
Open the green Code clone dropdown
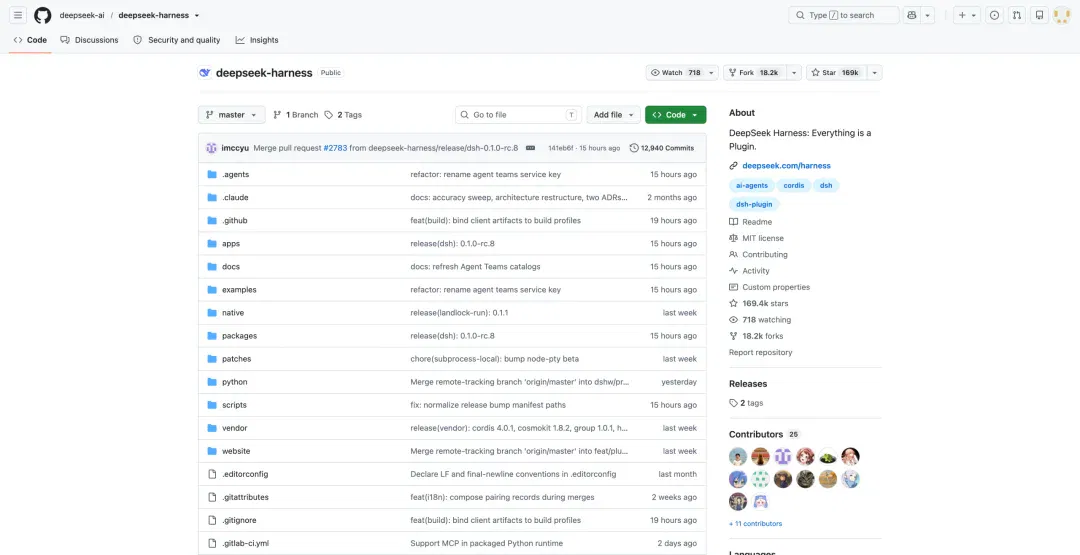click(676, 115)
